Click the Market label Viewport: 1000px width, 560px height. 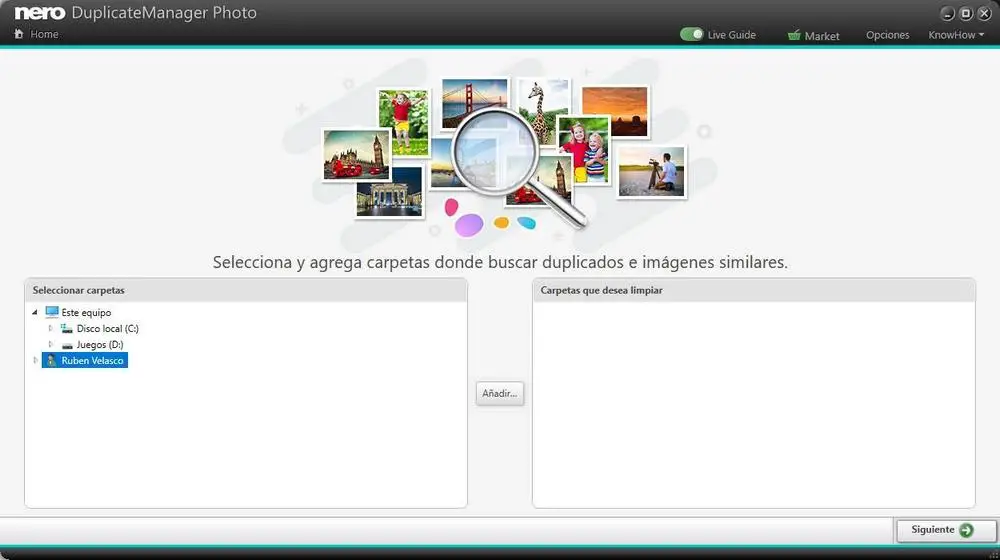point(821,36)
